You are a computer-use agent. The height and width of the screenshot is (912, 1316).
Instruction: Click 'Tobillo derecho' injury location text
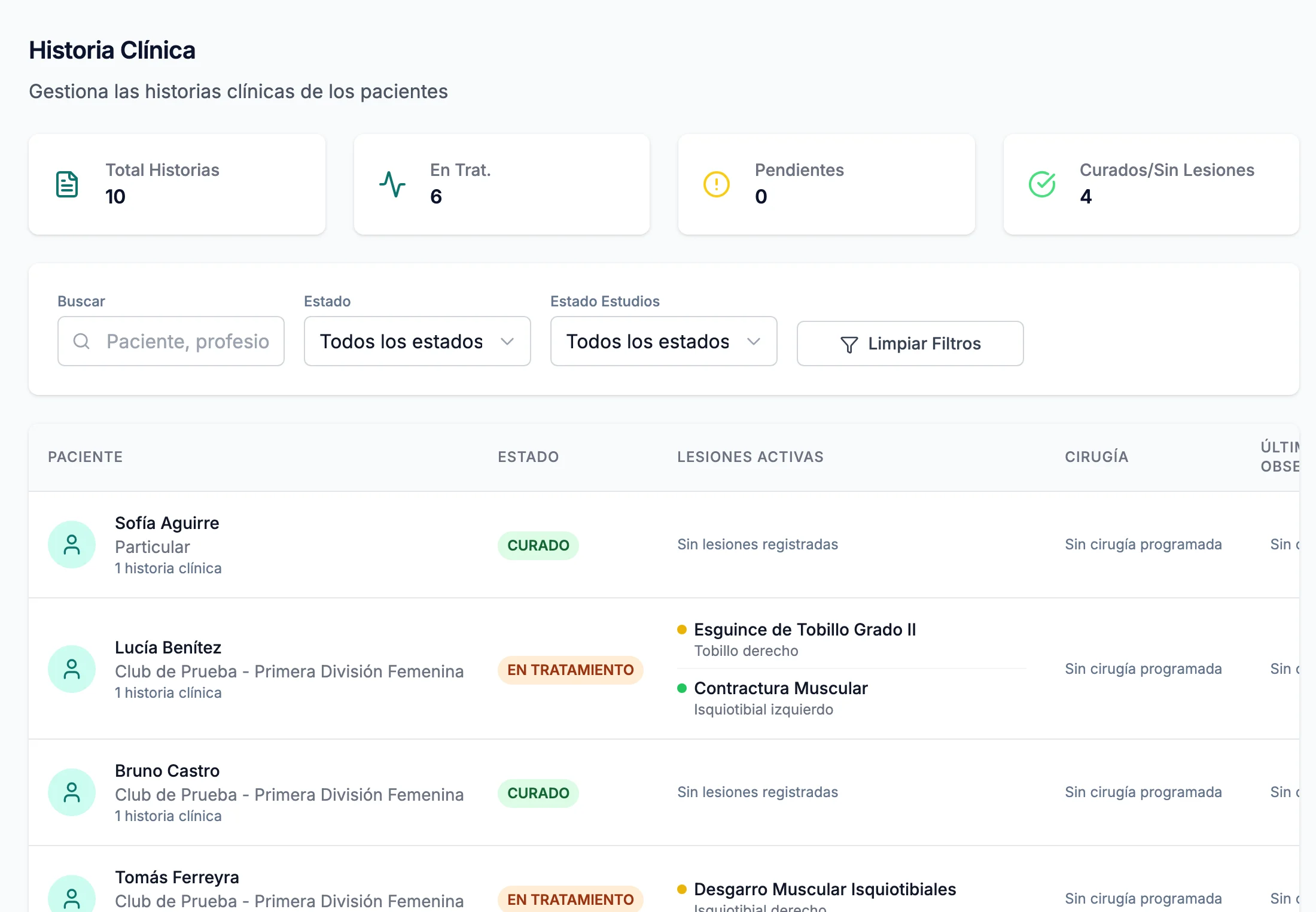point(746,651)
